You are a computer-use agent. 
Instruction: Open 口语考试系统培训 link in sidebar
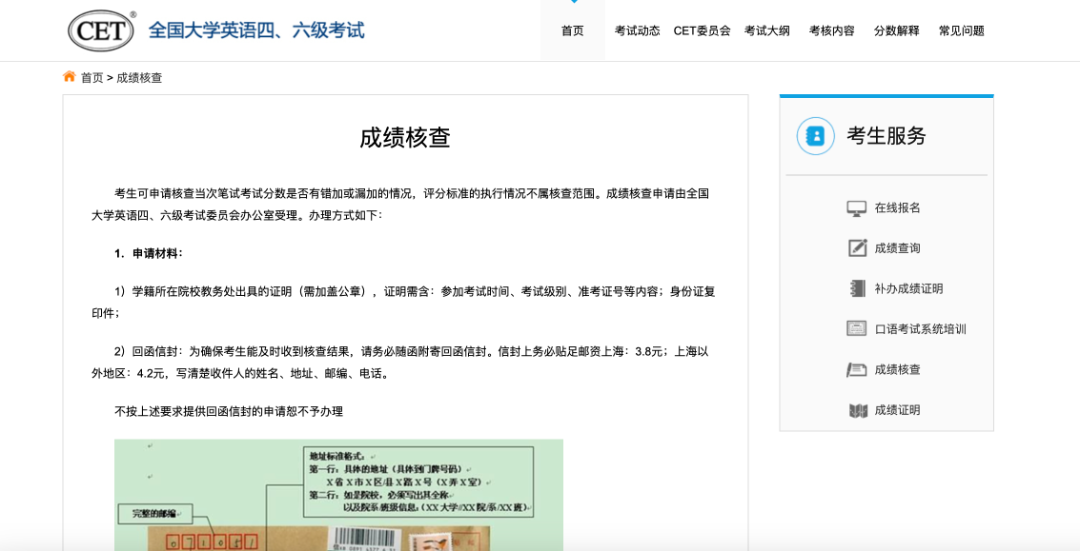click(921, 329)
